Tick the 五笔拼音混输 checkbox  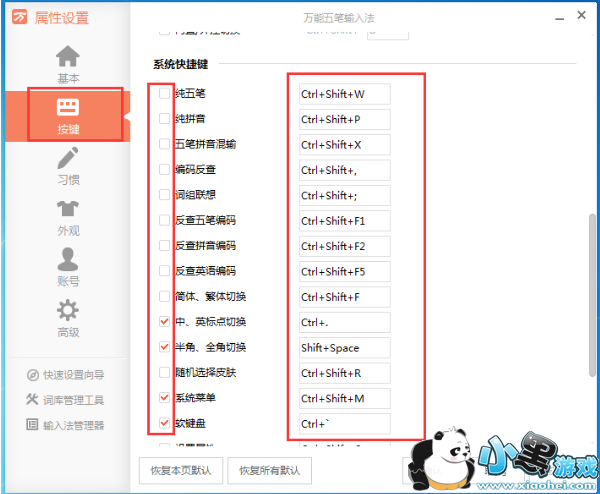coord(164,144)
